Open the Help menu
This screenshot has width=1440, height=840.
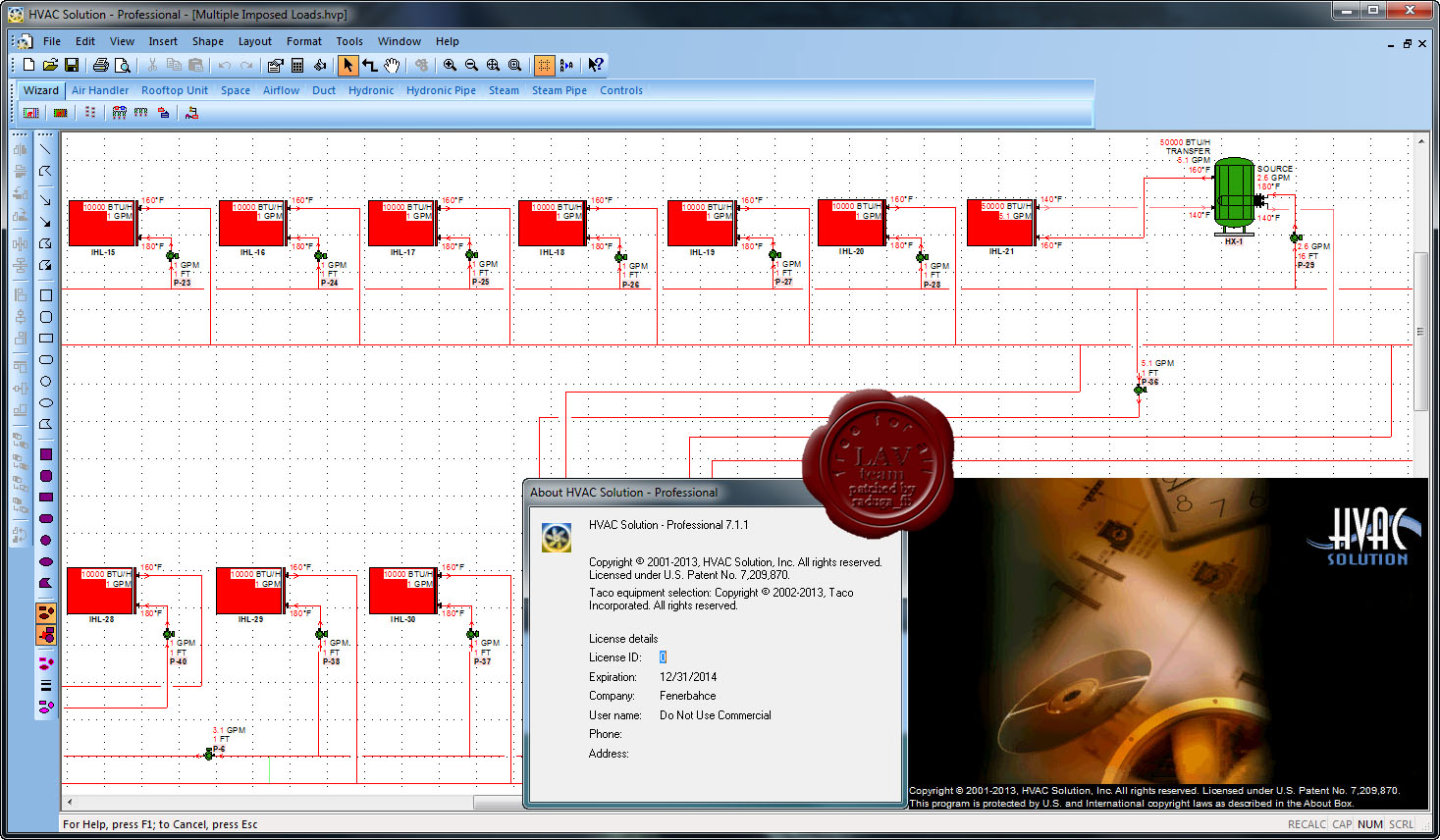coord(448,41)
